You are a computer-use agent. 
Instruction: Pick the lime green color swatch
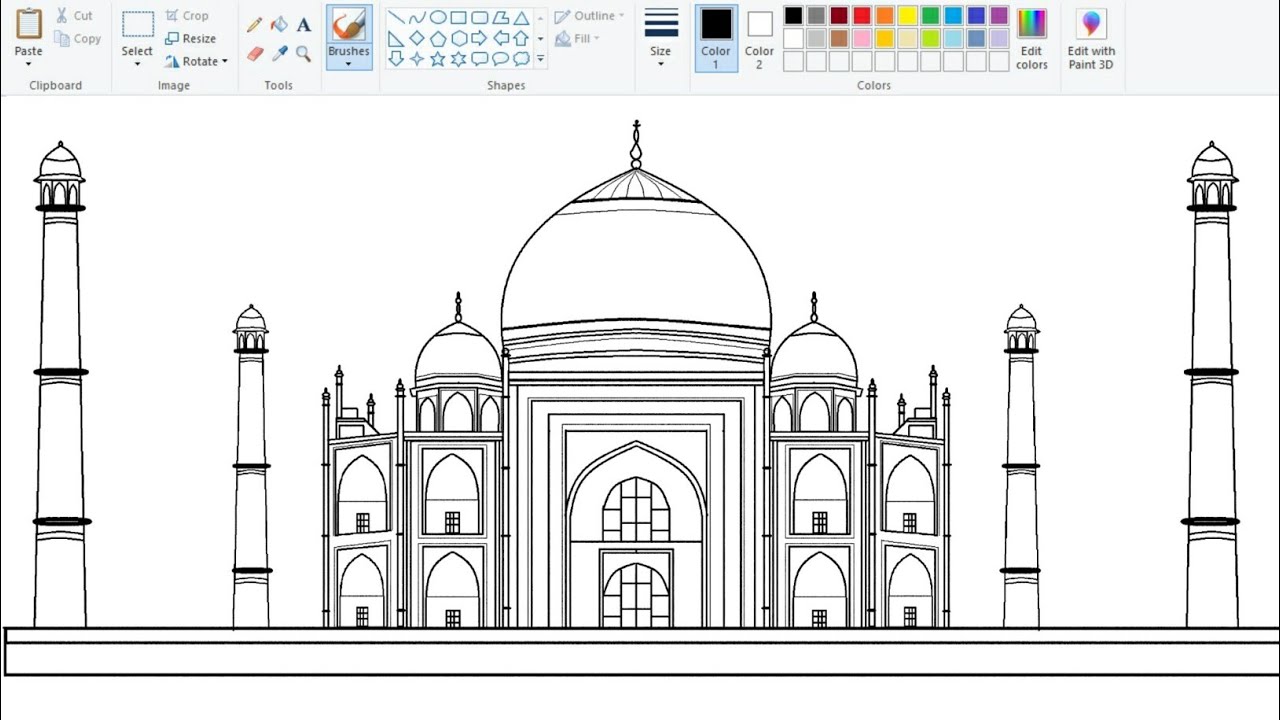click(x=930, y=38)
